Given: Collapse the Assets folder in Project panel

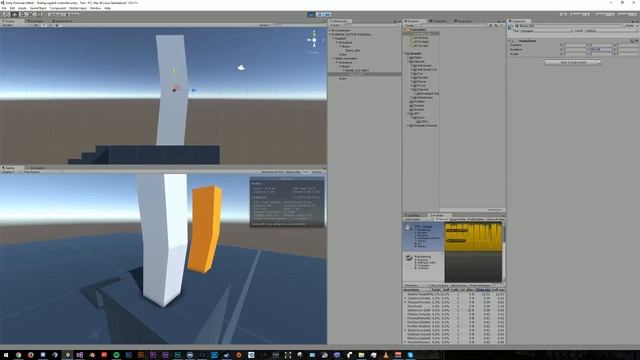Looking at the screenshot, I should coord(405,53).
